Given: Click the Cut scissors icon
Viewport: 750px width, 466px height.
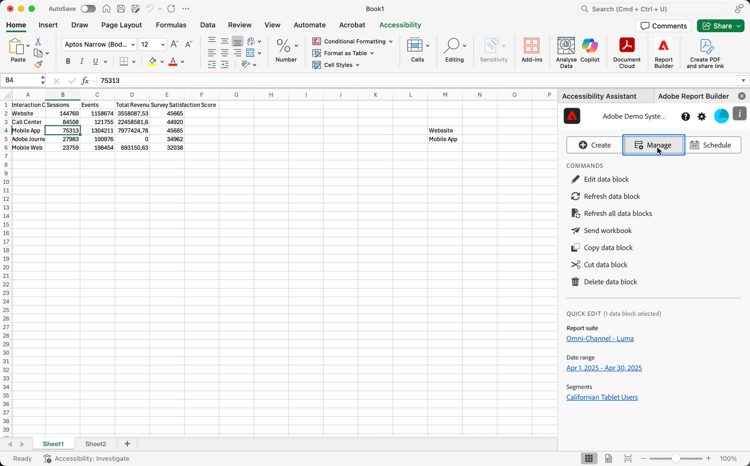Looking at the screenshot, I should (x=38, y=42).
